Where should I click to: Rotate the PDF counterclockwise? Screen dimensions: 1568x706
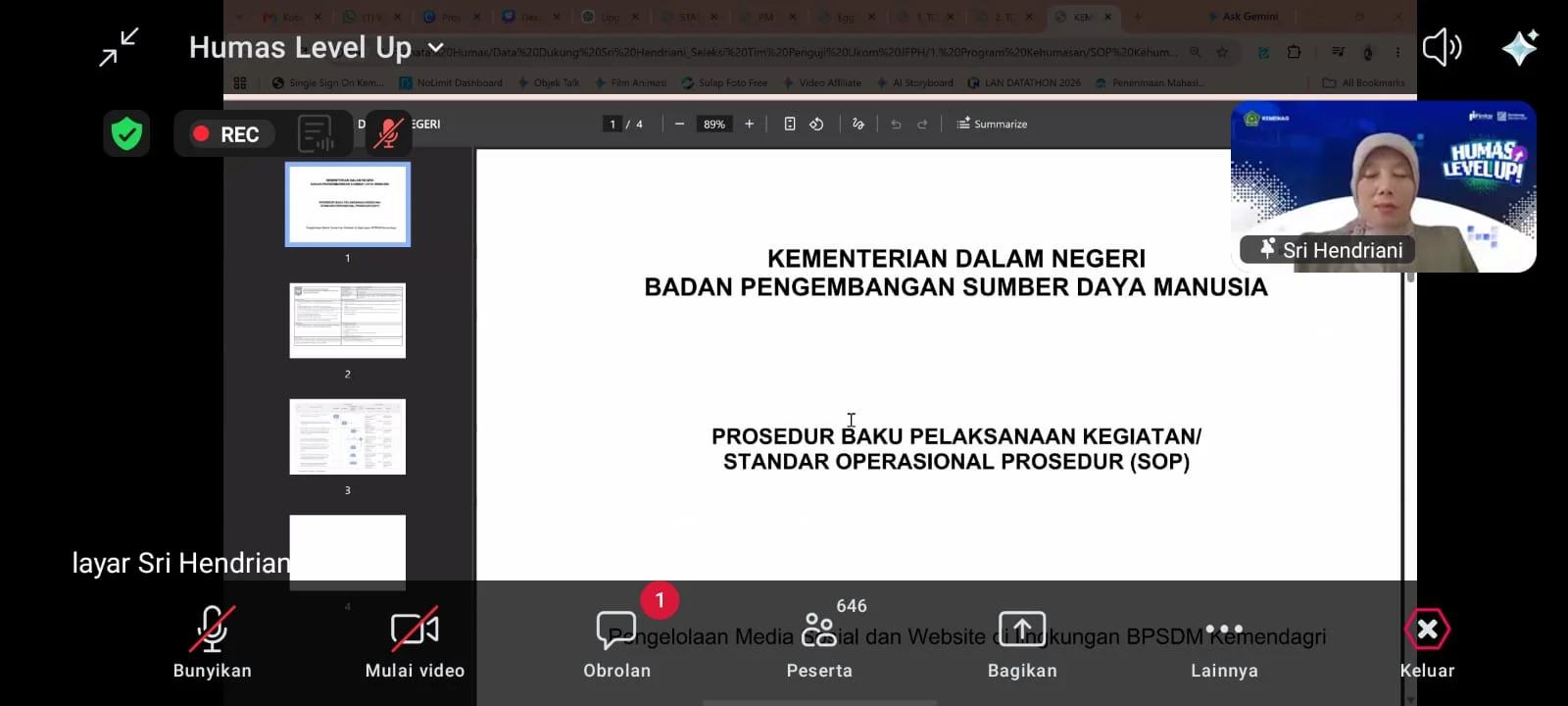(816, 125)
